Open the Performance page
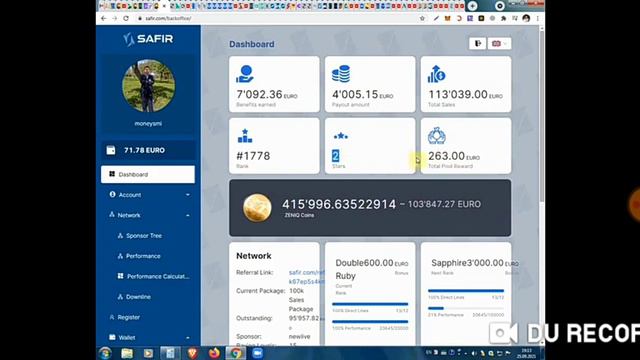This screenshot has height=360, width=640. [x=143, y=256]
